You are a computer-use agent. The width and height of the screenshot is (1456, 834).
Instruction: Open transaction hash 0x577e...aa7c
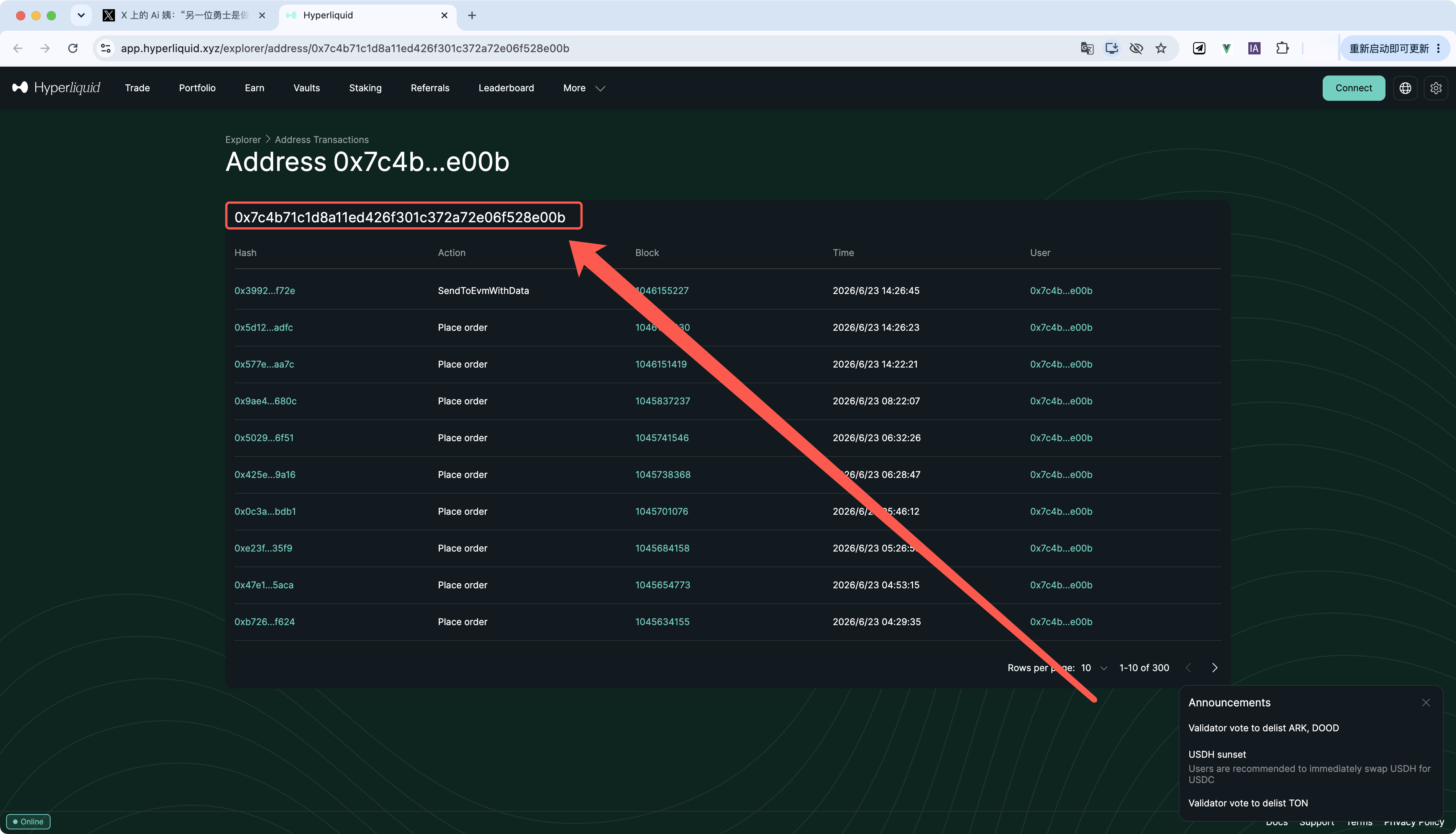pos(264,364)
